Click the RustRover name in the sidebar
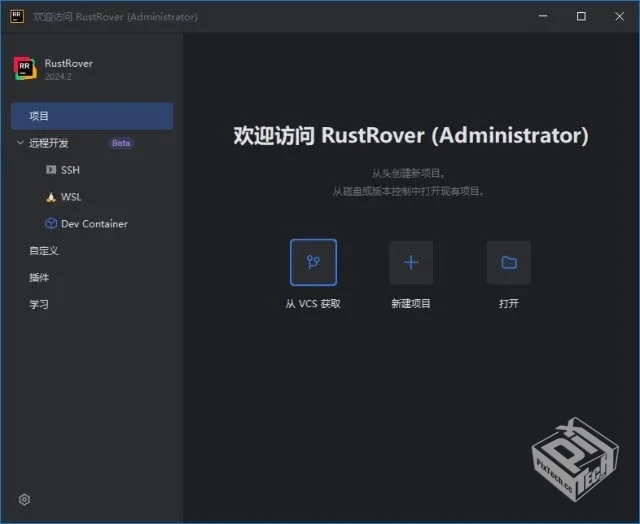The width and height of the screenshot is (640, 524). 69,63
